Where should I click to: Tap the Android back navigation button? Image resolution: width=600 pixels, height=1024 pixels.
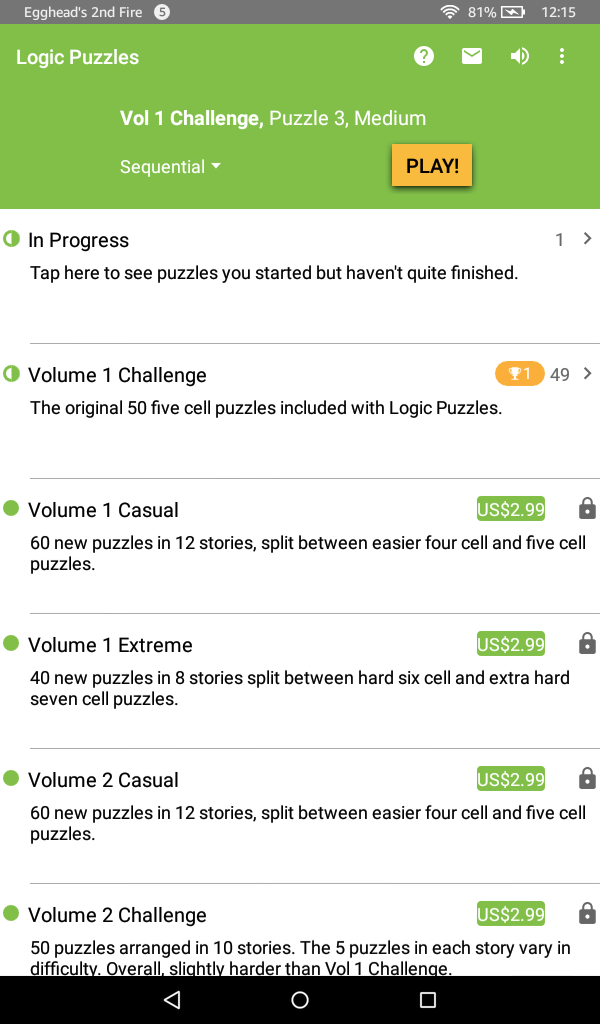click(x=172, y=1000)
